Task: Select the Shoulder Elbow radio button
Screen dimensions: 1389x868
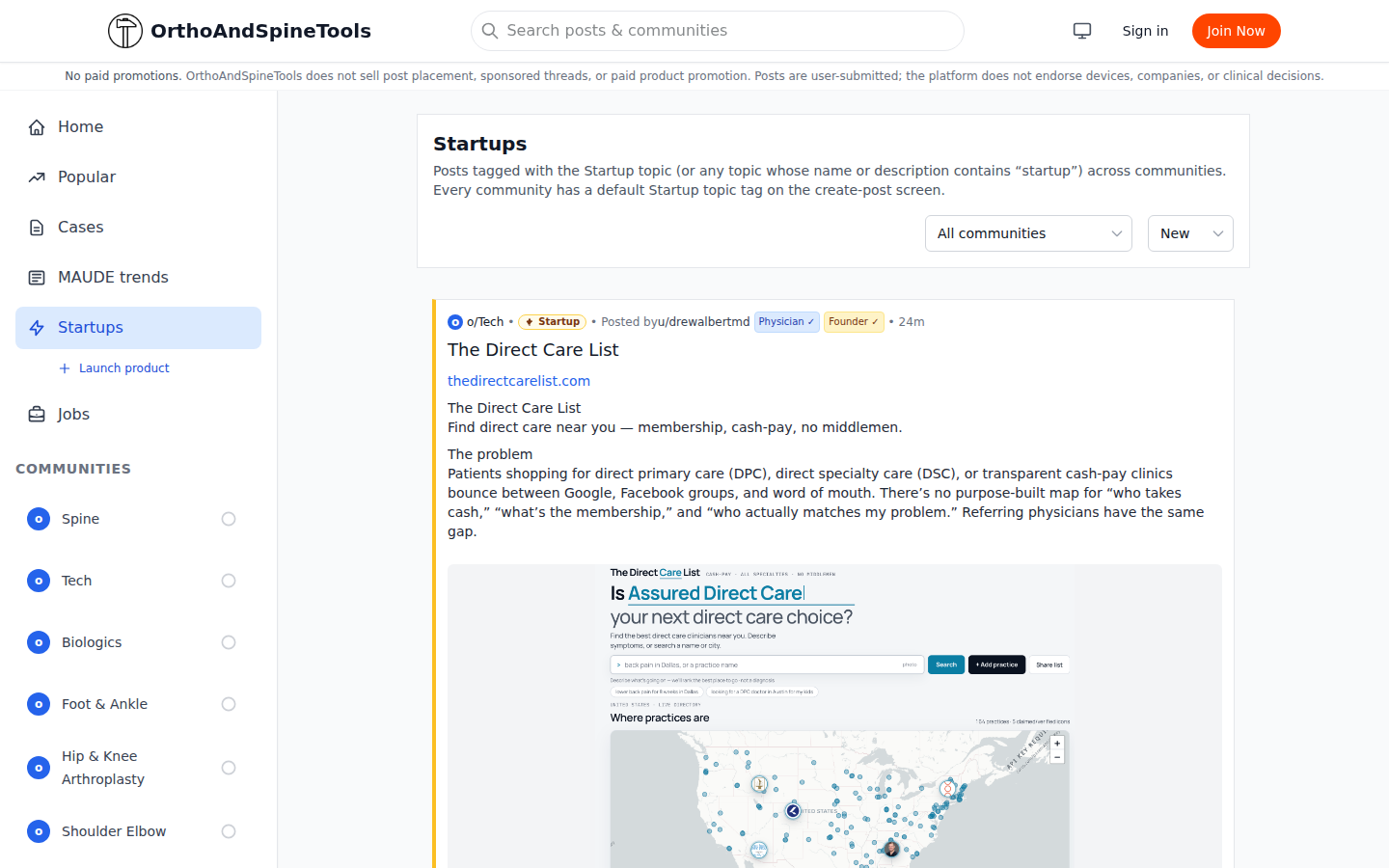Action: click(229, 831)
